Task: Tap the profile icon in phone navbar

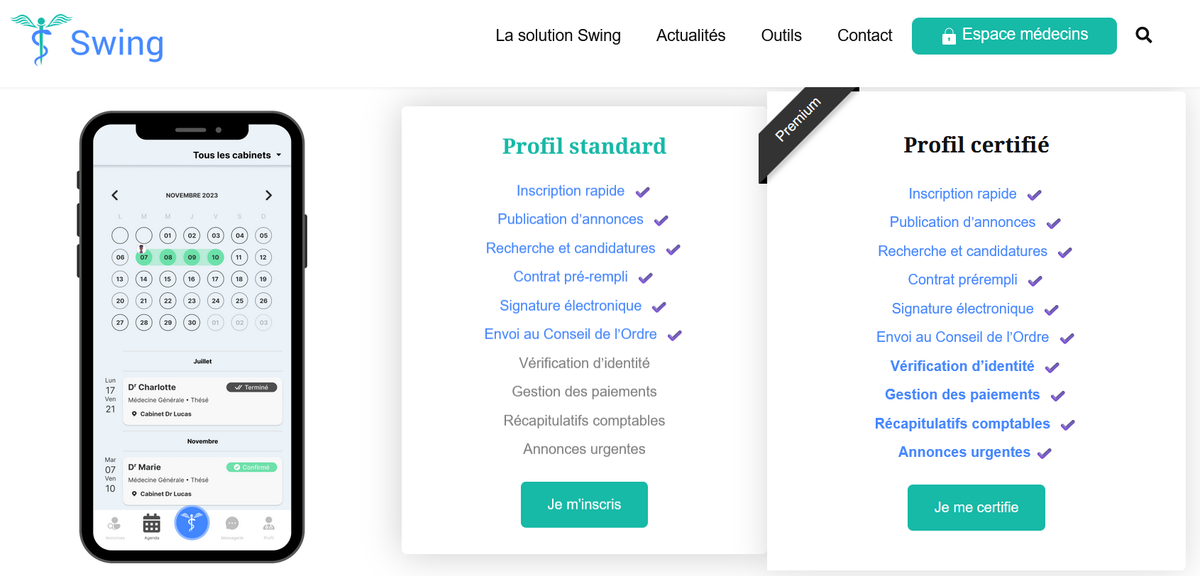Action: click(x=268, y=523)
